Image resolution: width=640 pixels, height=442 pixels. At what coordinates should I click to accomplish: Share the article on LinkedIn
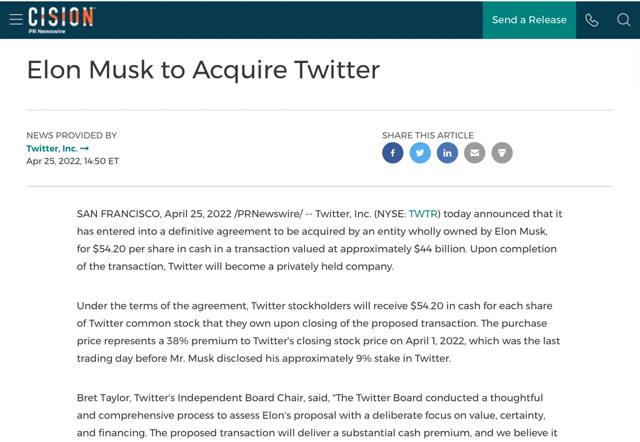[x=447, y=153]
